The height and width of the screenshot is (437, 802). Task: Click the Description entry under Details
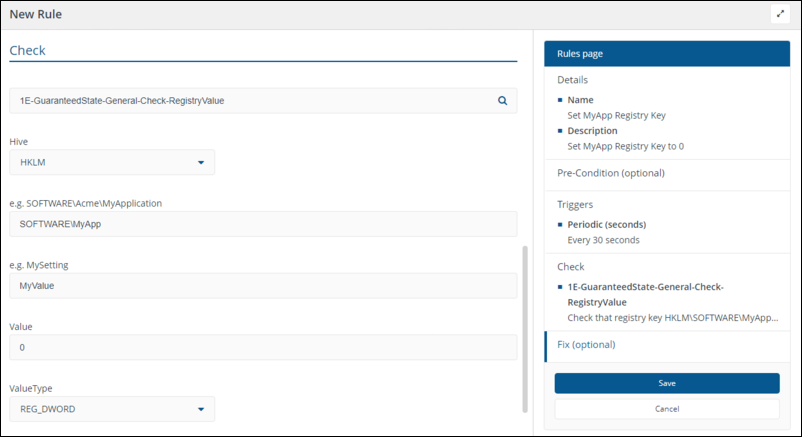[x=593, y=131]
